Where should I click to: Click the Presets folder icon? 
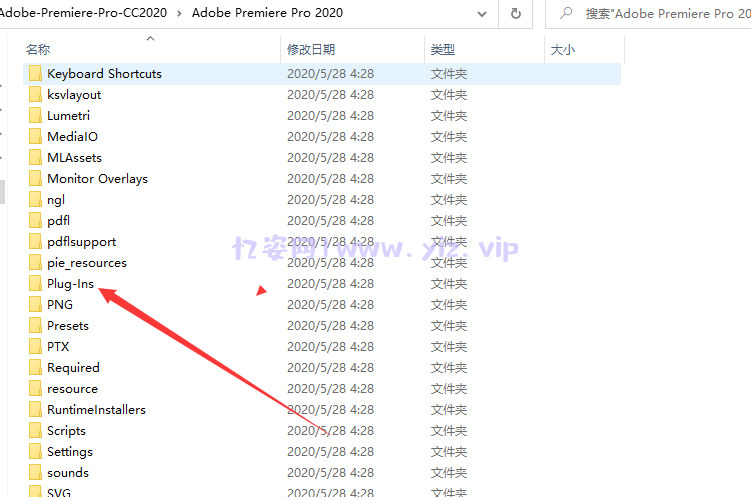(35, 326)
